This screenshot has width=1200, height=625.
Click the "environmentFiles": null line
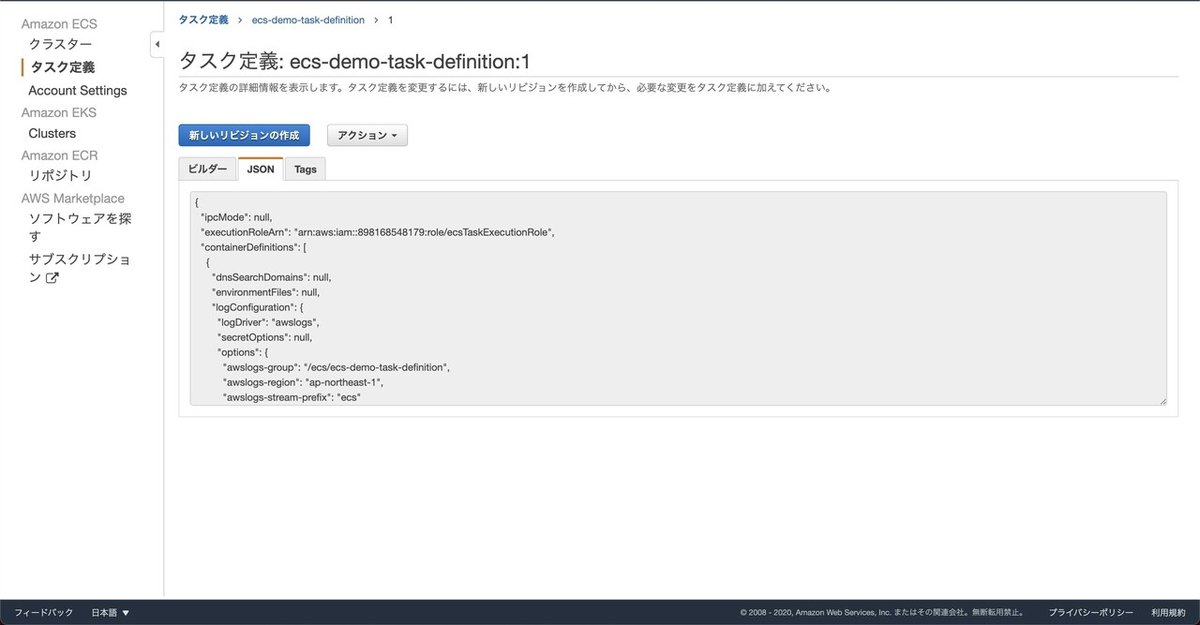click(x=266, y=292)
